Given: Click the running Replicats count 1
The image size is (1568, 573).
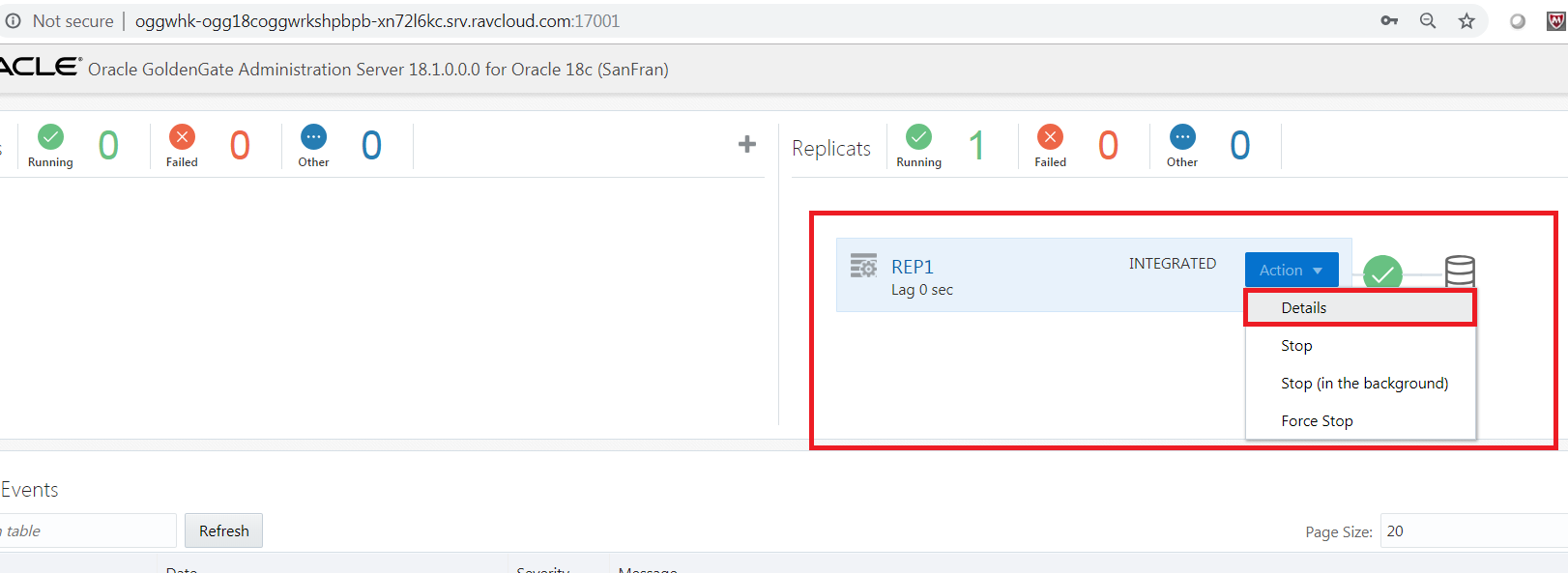Looking at the screenshot, I should [x=977, y=145].
